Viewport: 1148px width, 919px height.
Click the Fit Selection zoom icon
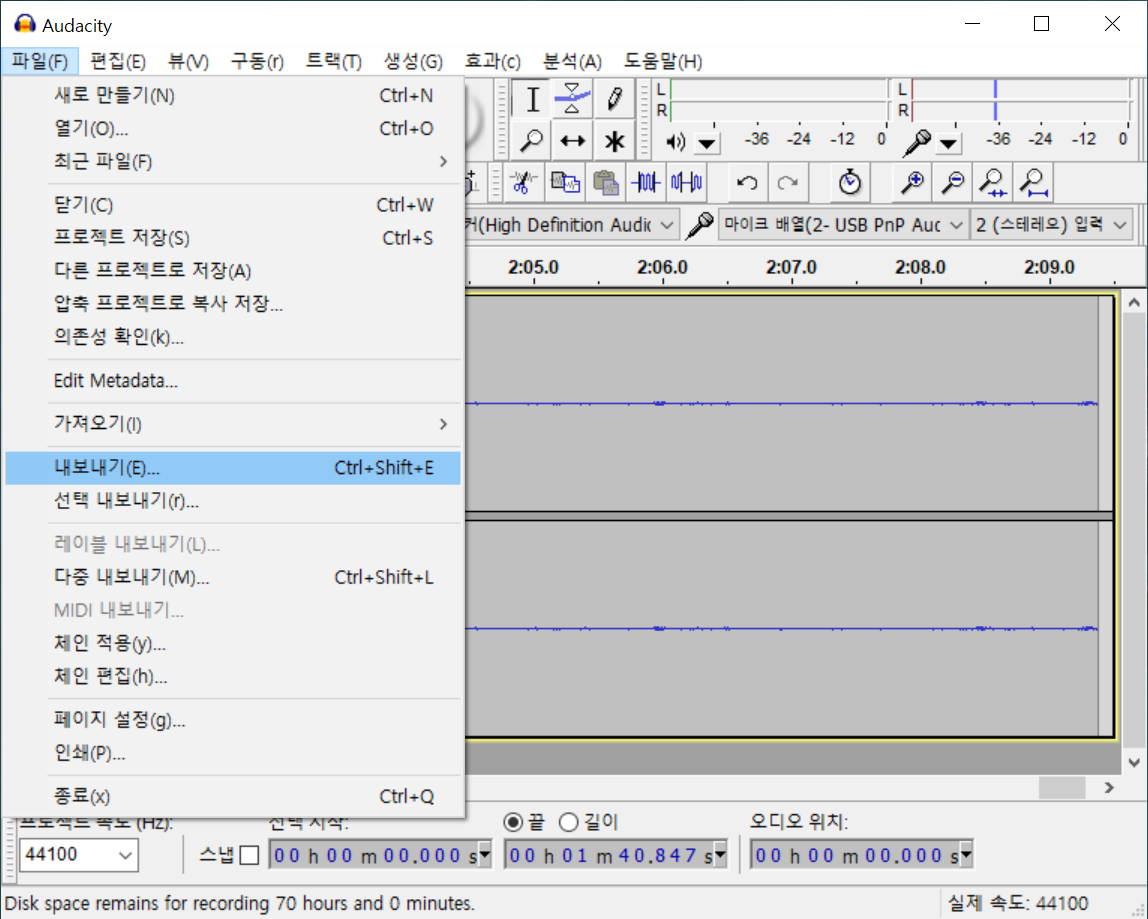tap(993, 182)
